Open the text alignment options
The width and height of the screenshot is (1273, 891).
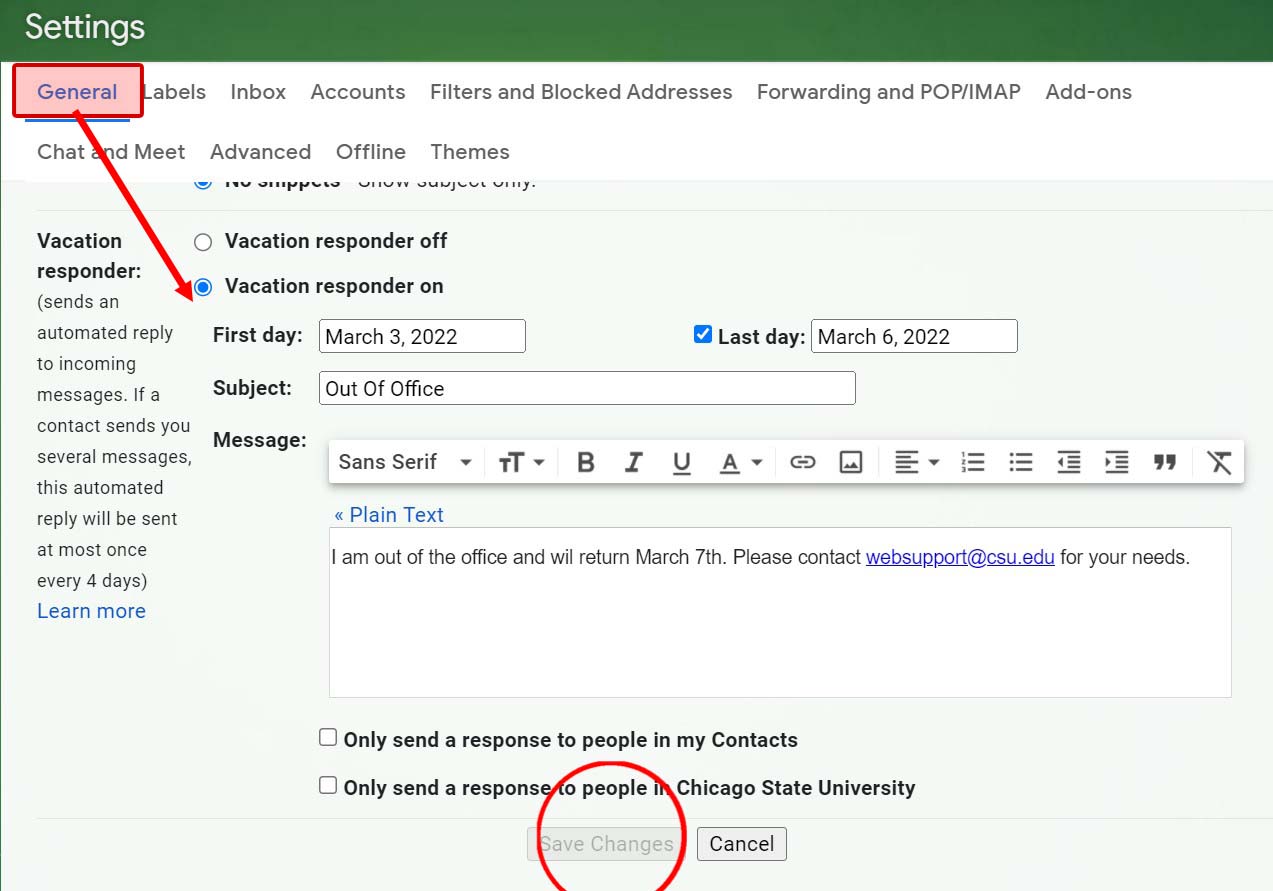917,462
